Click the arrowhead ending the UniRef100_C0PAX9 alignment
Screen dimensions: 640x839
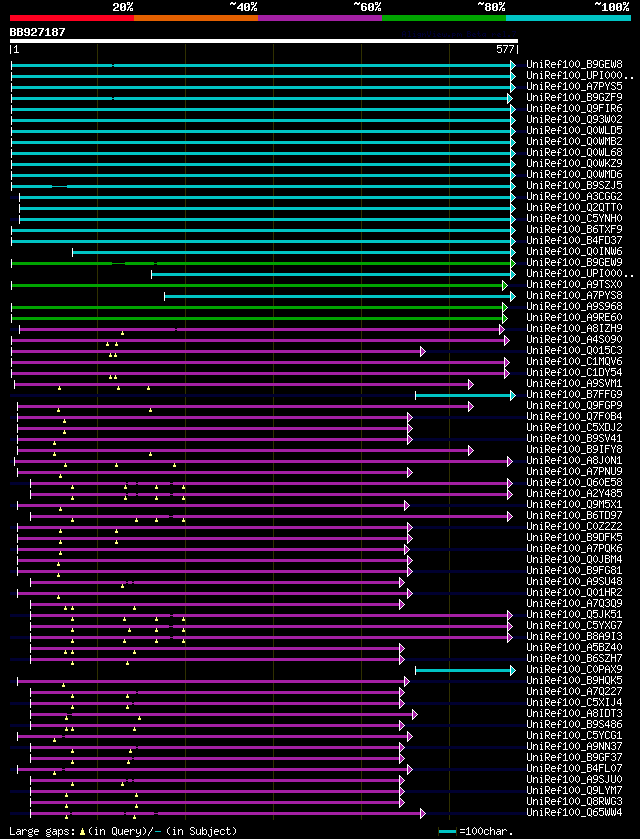pyautogui.click(x=513, y=670)
